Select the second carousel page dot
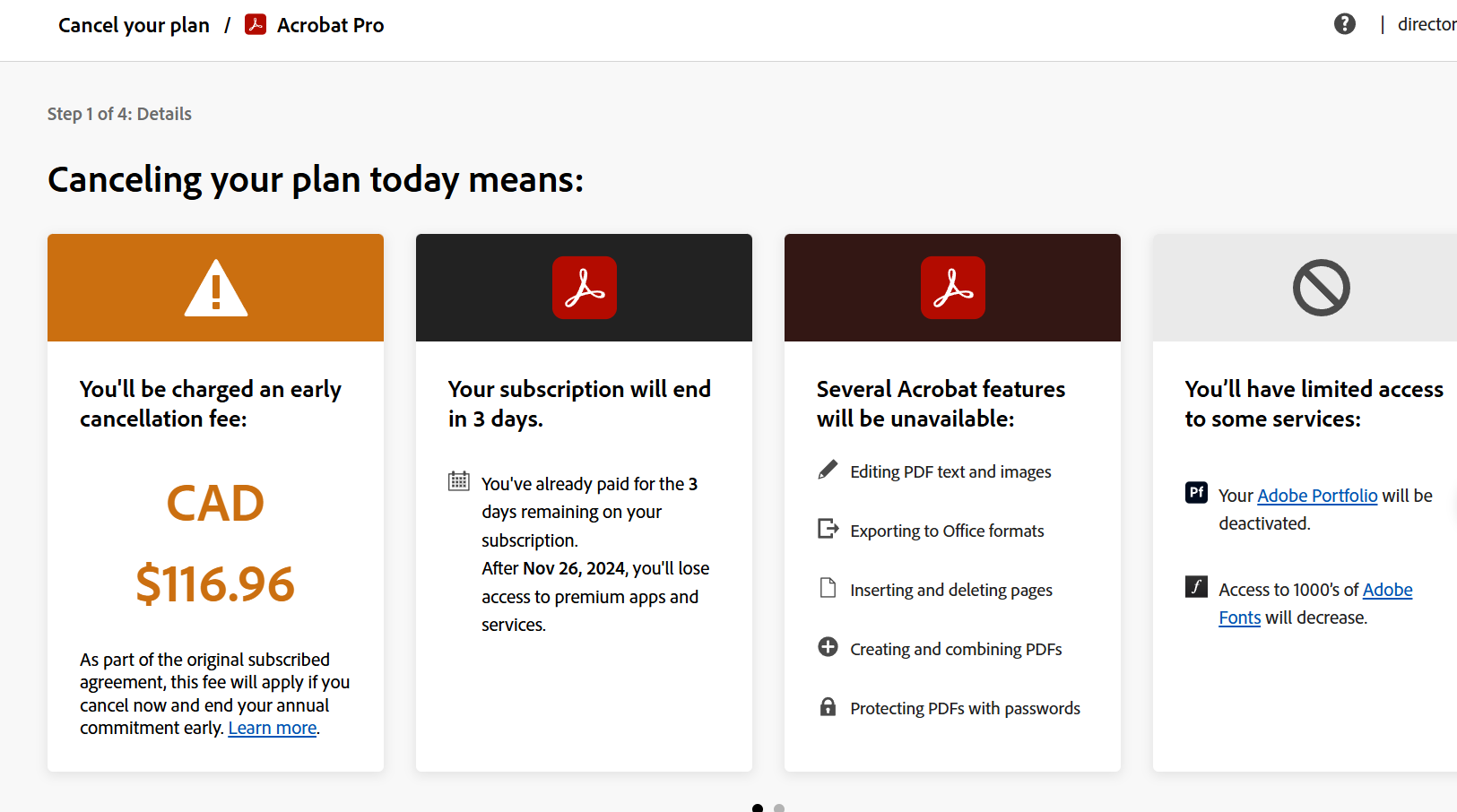Image resolution: width=1457 pixels, height=812 pixels. coord(779,808)
